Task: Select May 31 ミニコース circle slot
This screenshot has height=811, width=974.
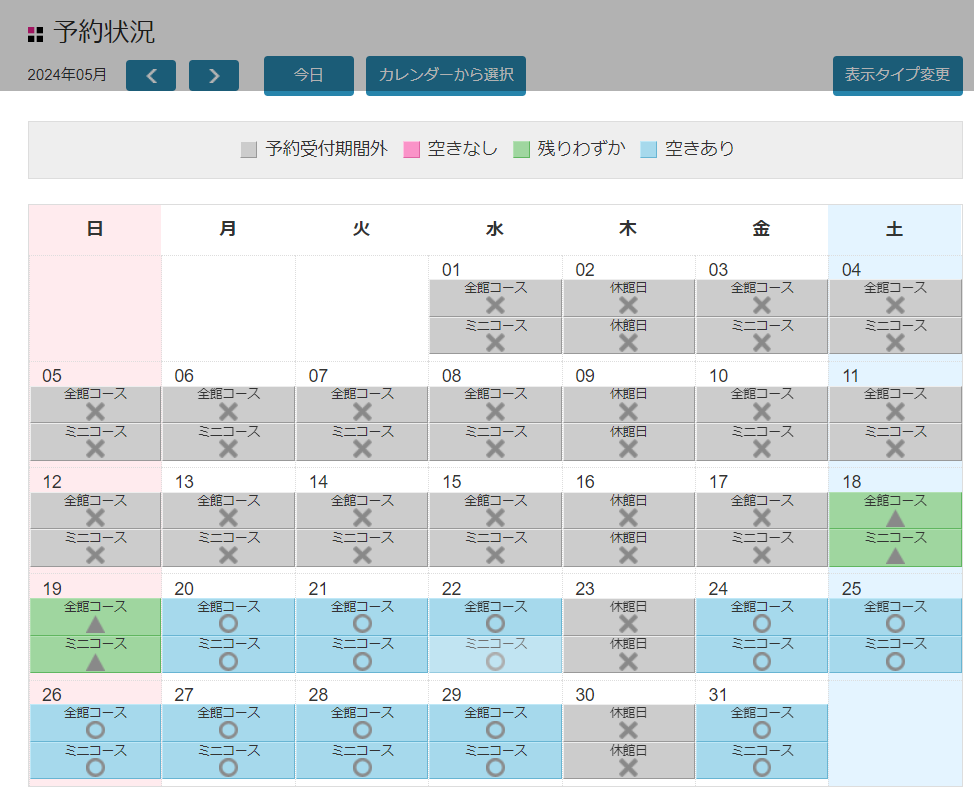Action: (761, 760)
